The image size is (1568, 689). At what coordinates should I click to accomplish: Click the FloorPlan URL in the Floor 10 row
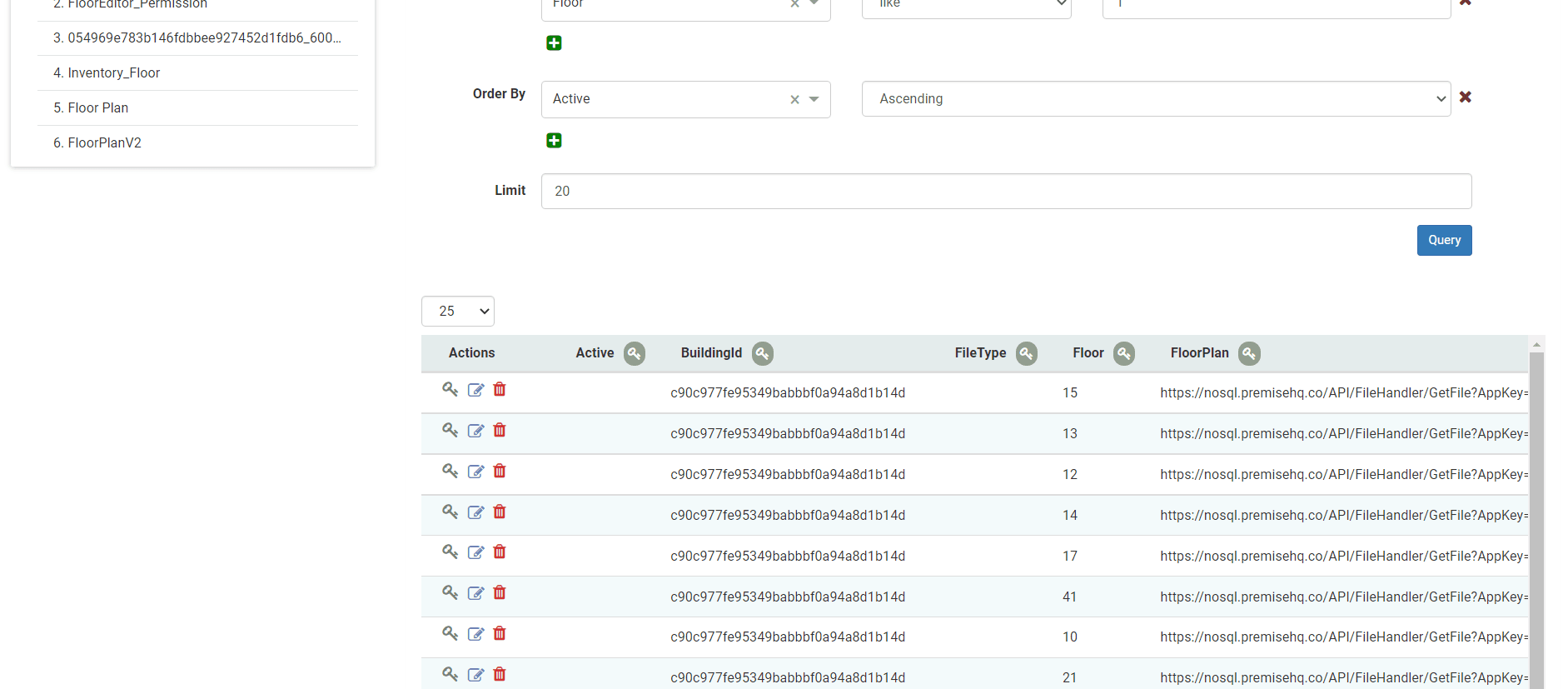pyautogui.click(x=1344, y=637)
